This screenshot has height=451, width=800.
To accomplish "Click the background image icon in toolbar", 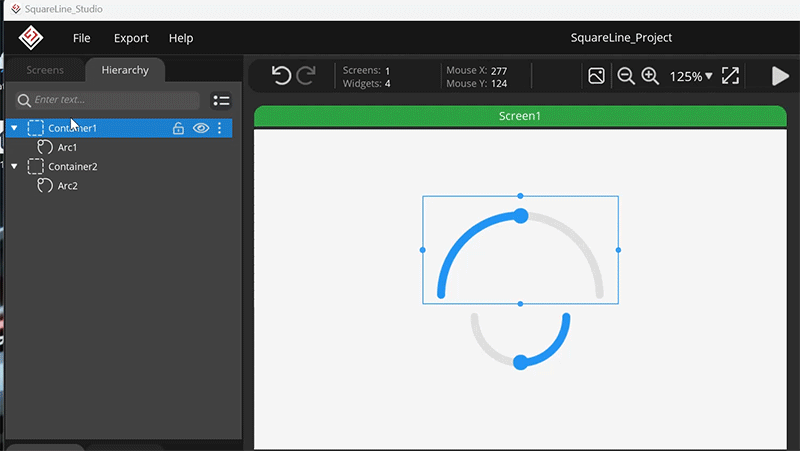I will [596, 76].
